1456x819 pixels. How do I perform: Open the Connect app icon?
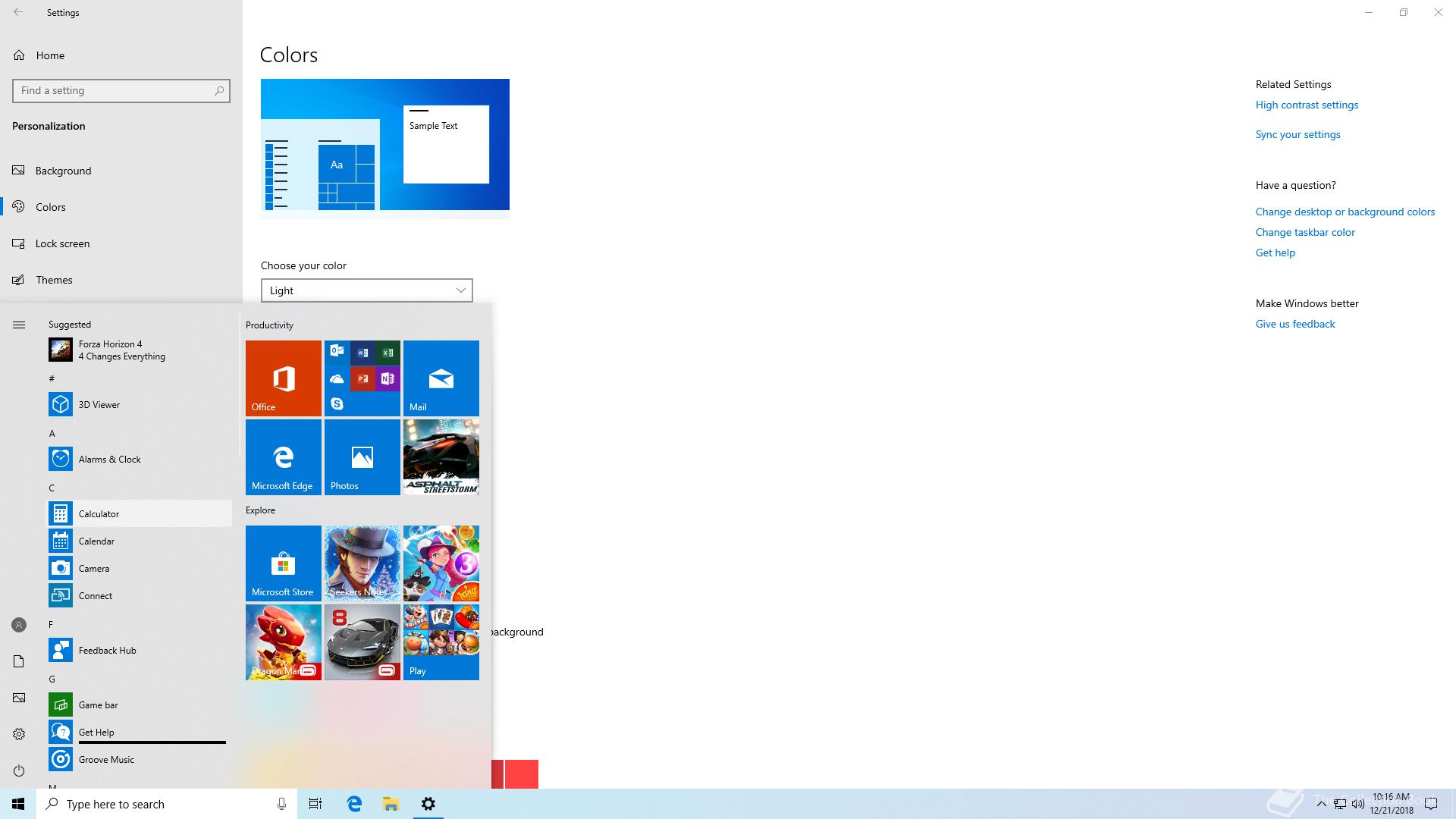pos(61,595)
